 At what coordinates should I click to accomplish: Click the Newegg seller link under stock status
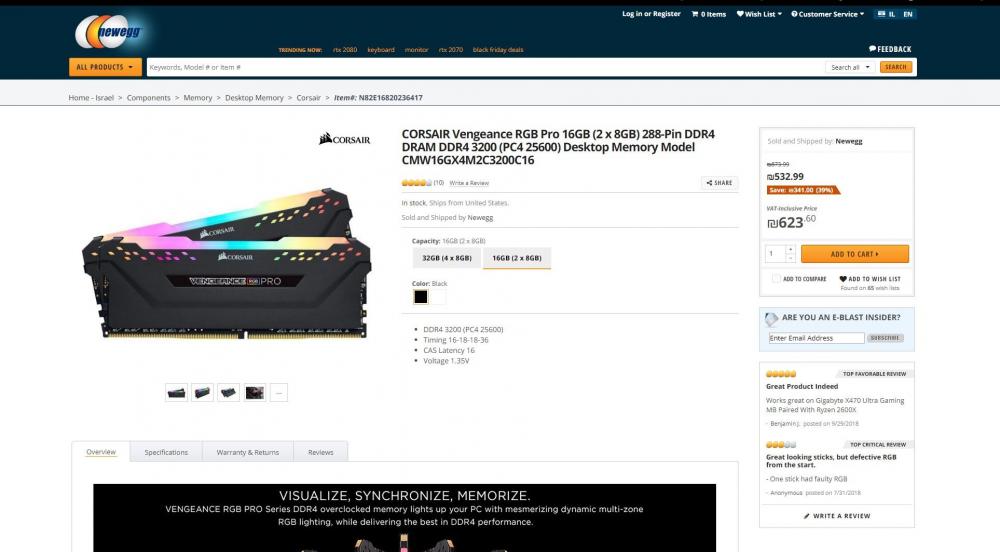(480, 217)
